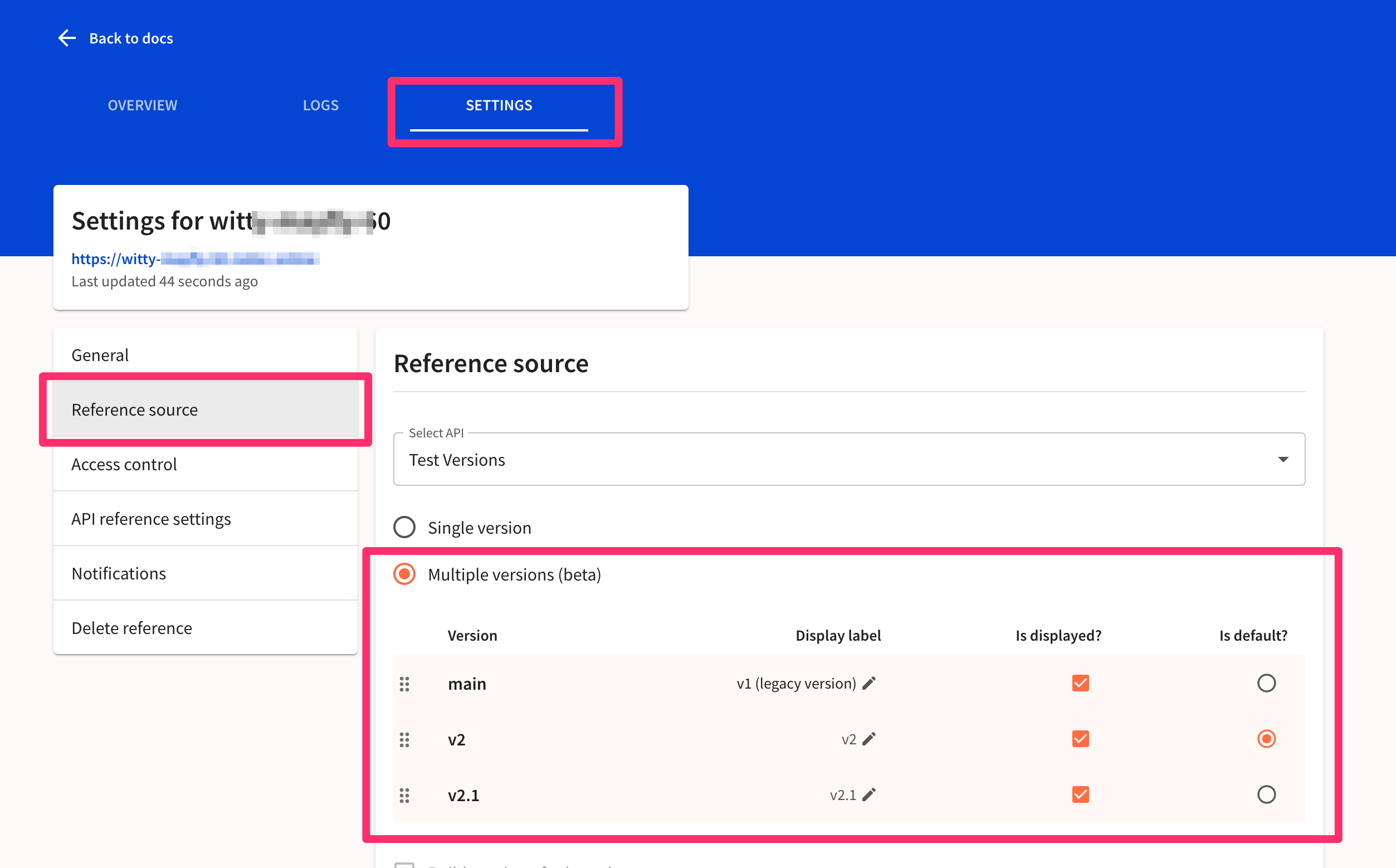1396x868 pixels.
Task: Open API reference settings section
Action: (206, 518)
